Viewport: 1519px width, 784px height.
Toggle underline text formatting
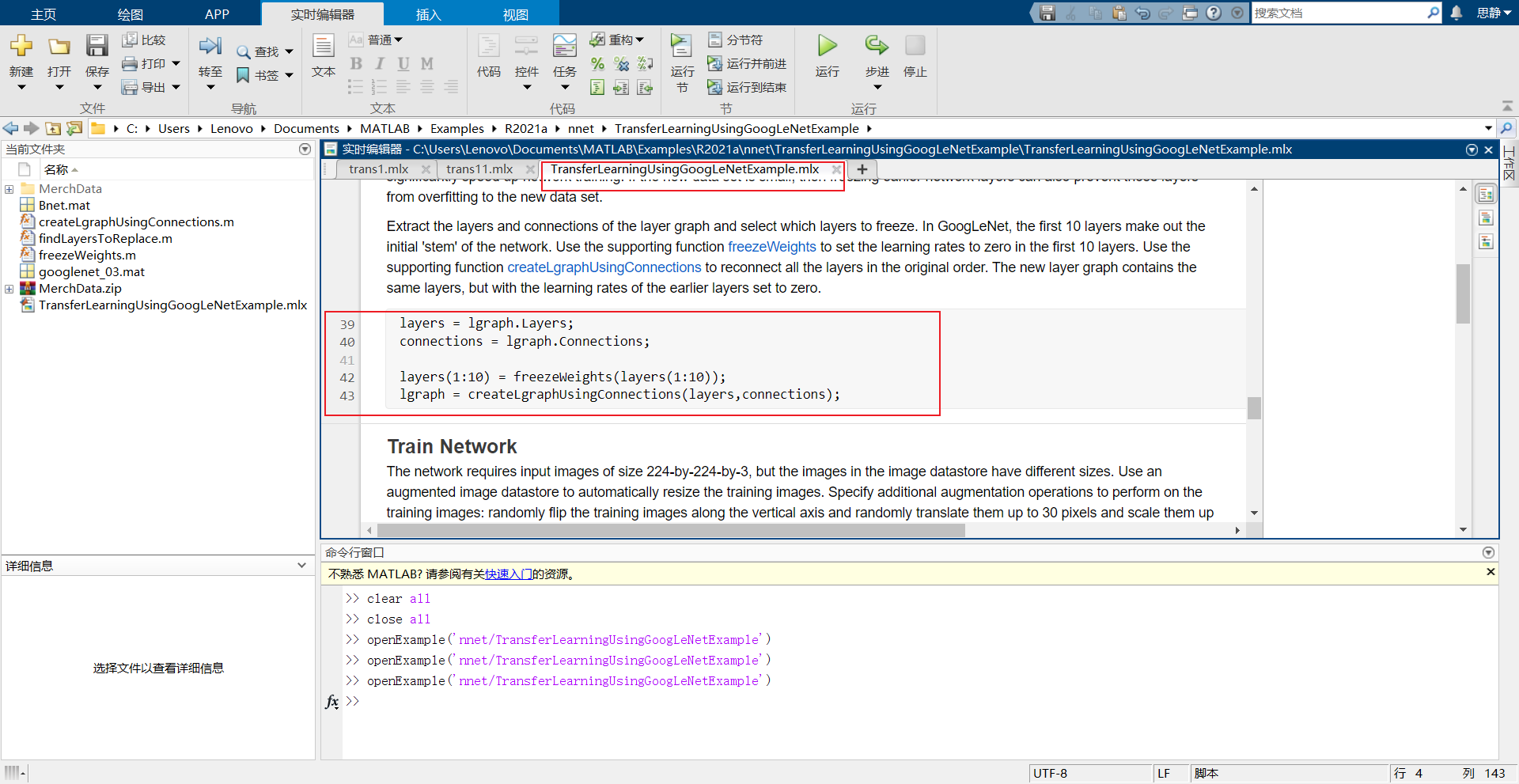tap(403, 64)
